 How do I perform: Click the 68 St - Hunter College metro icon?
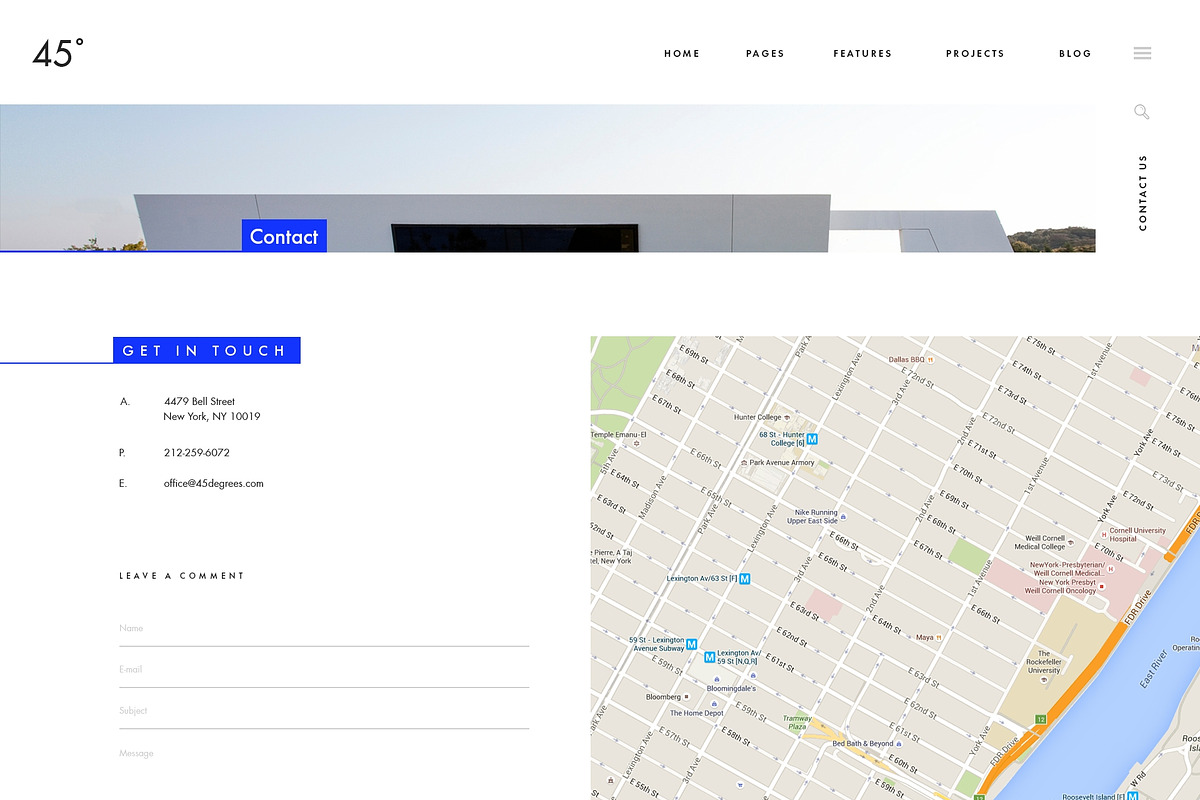[812, 439]
